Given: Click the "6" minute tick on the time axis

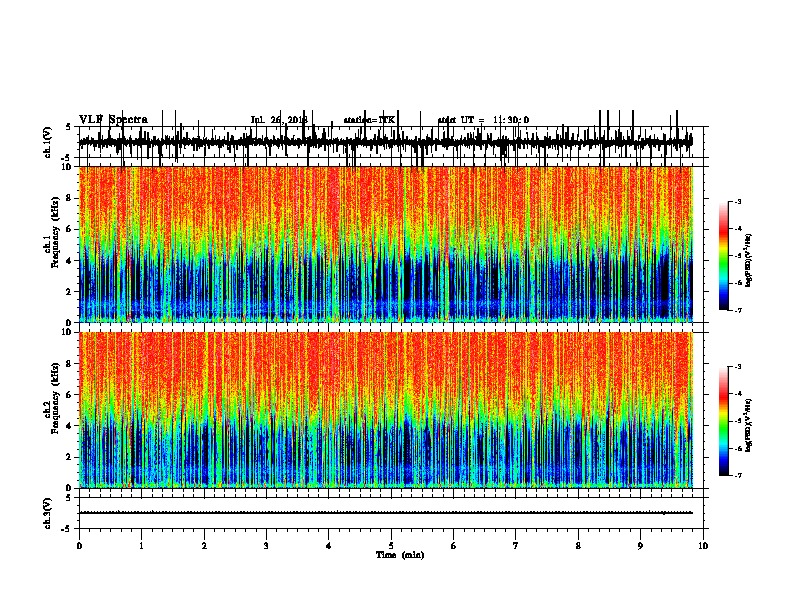Looking at the screenshot, I should coord(454,546).
